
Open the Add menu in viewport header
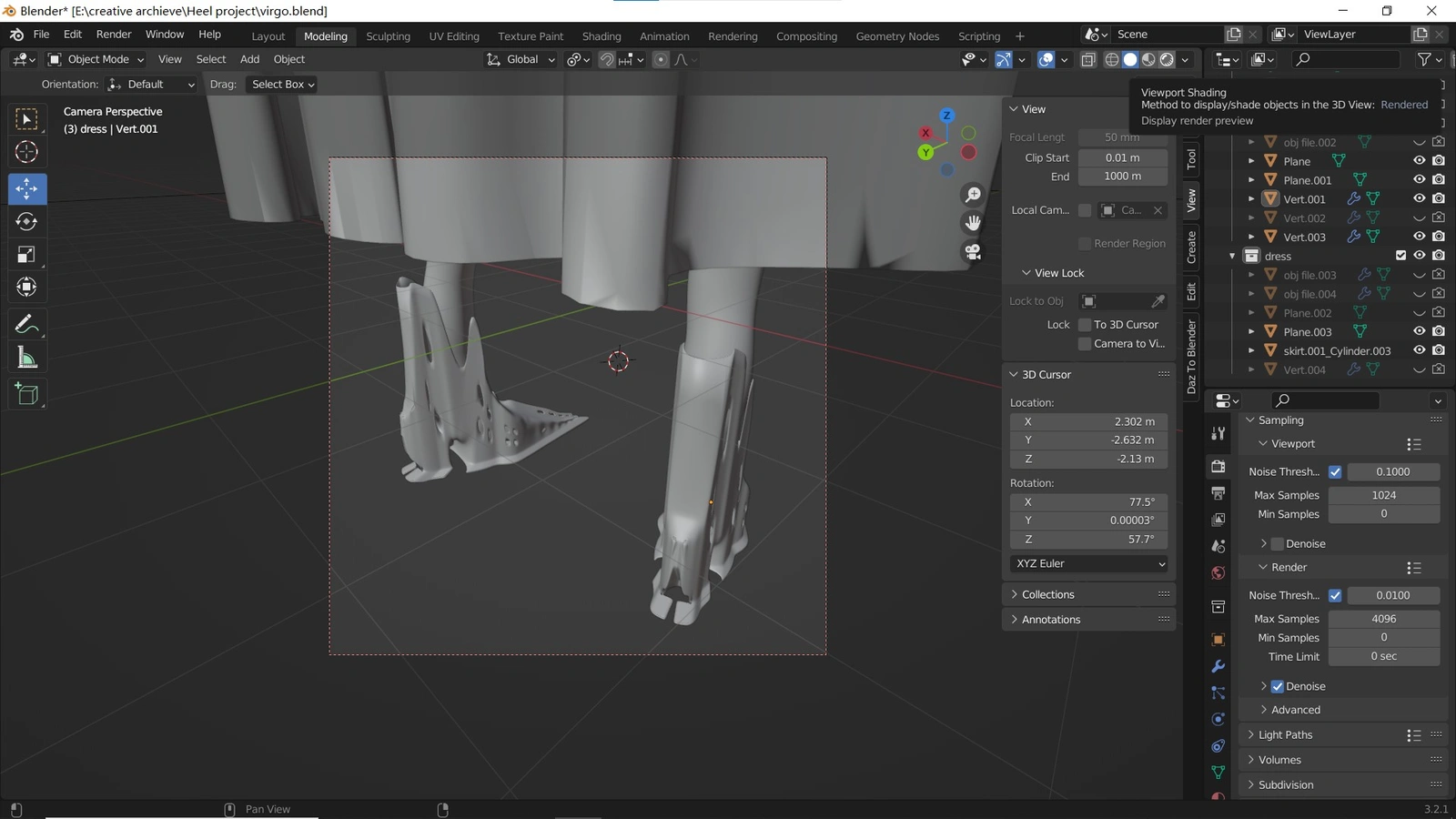tap(249, 59)
